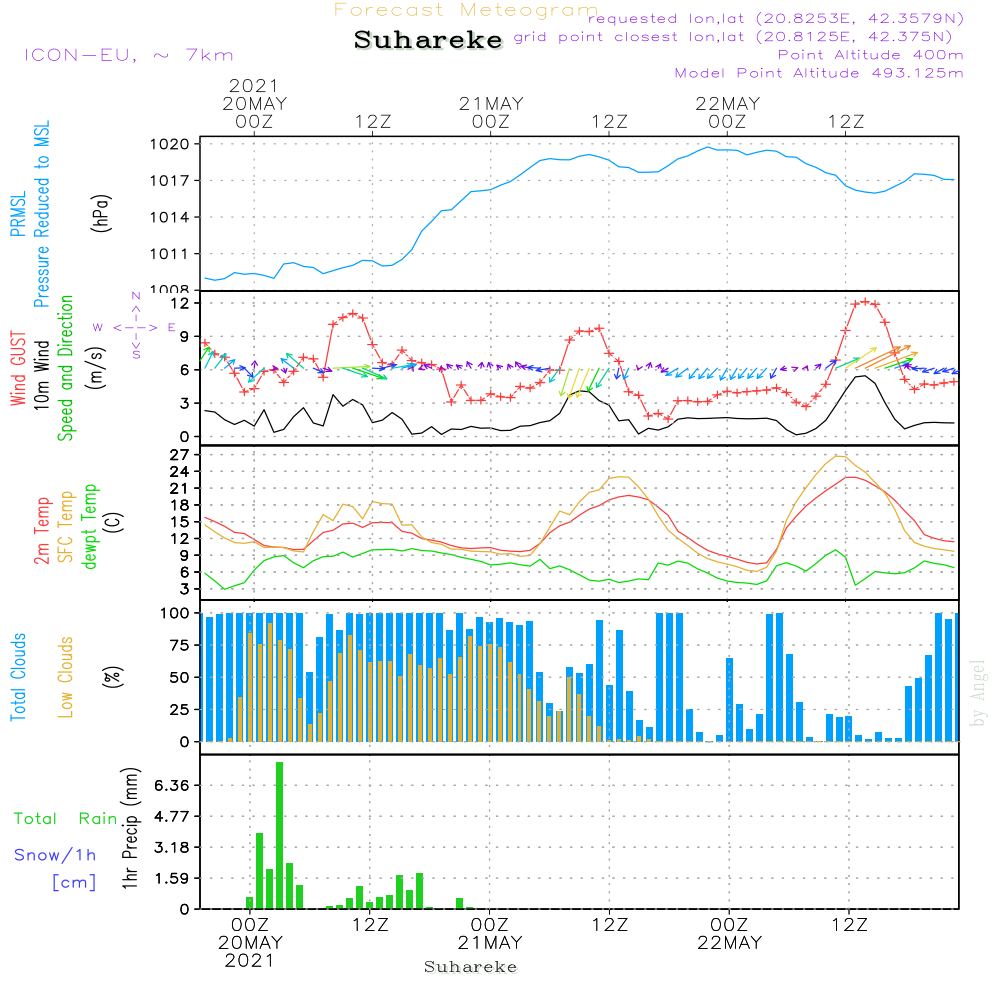Image resolution: width=1000 pixels, height=1000 pixels.
Task: Click the blue 'Snow/1h [cm]' legend
Action: click(x=55, y=868)
